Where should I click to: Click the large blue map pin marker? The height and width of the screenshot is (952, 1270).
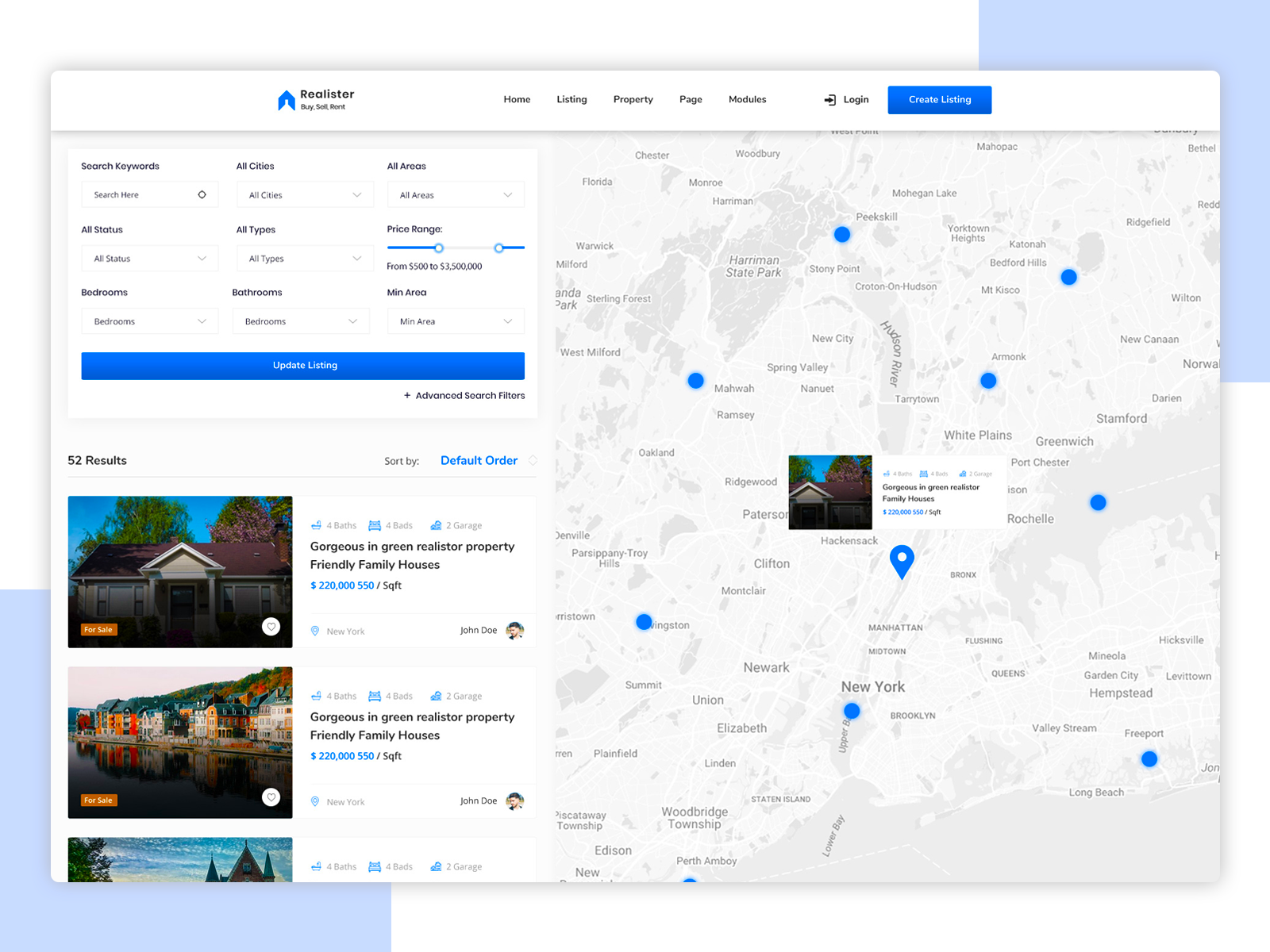point(902,561)
